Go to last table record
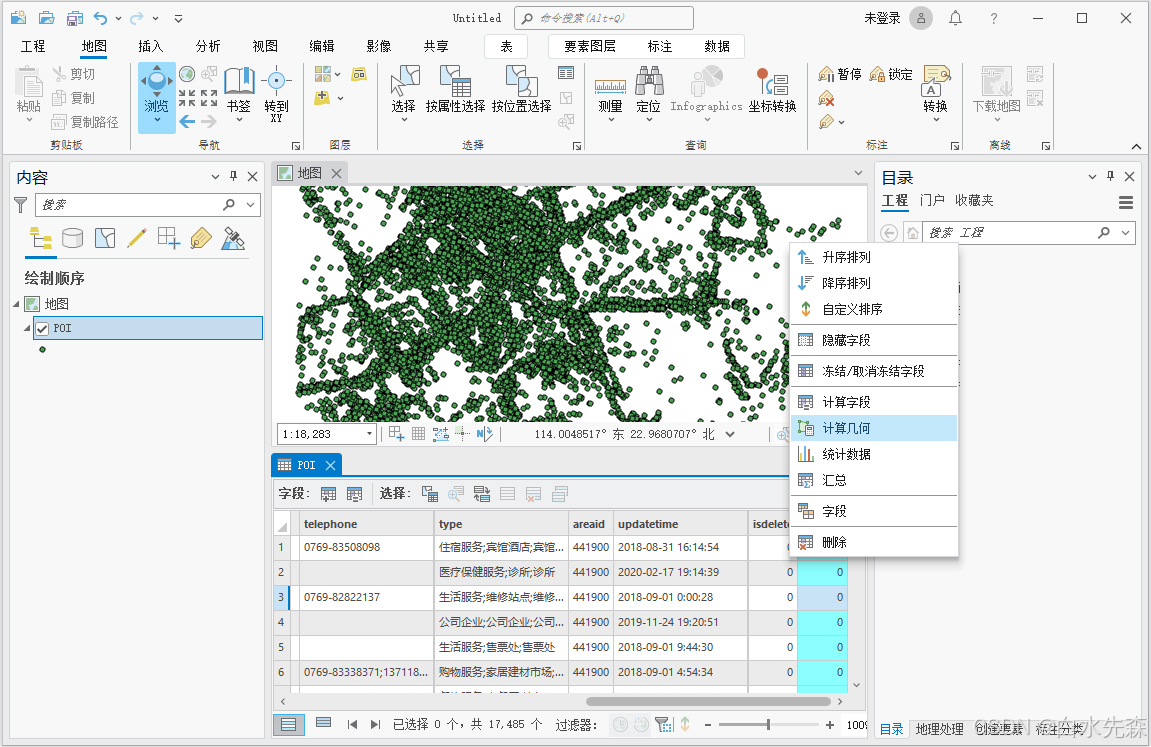 pyautogui.click(x=376, y=725)
